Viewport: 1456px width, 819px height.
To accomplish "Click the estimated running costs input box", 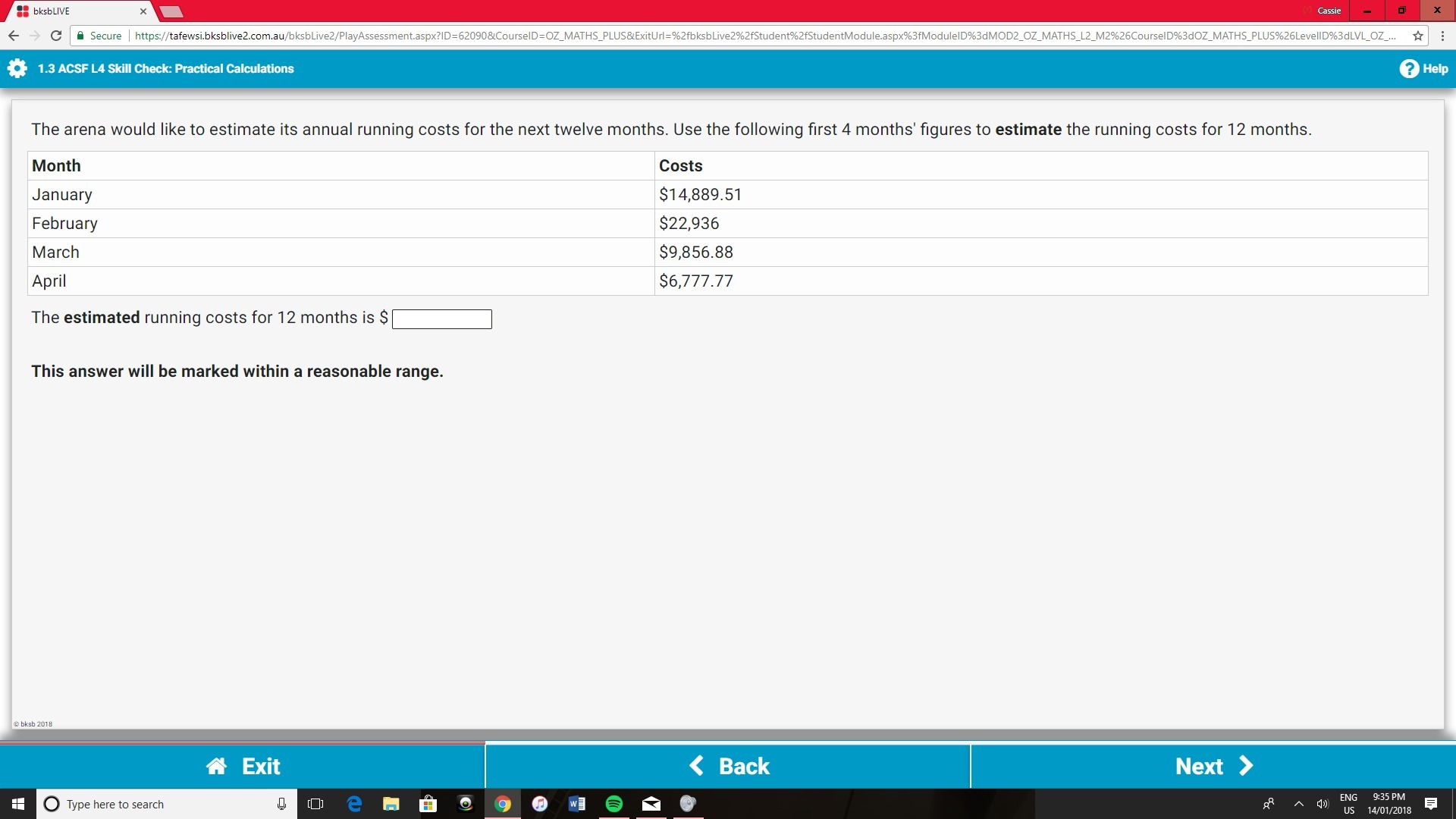I will 441,319.
